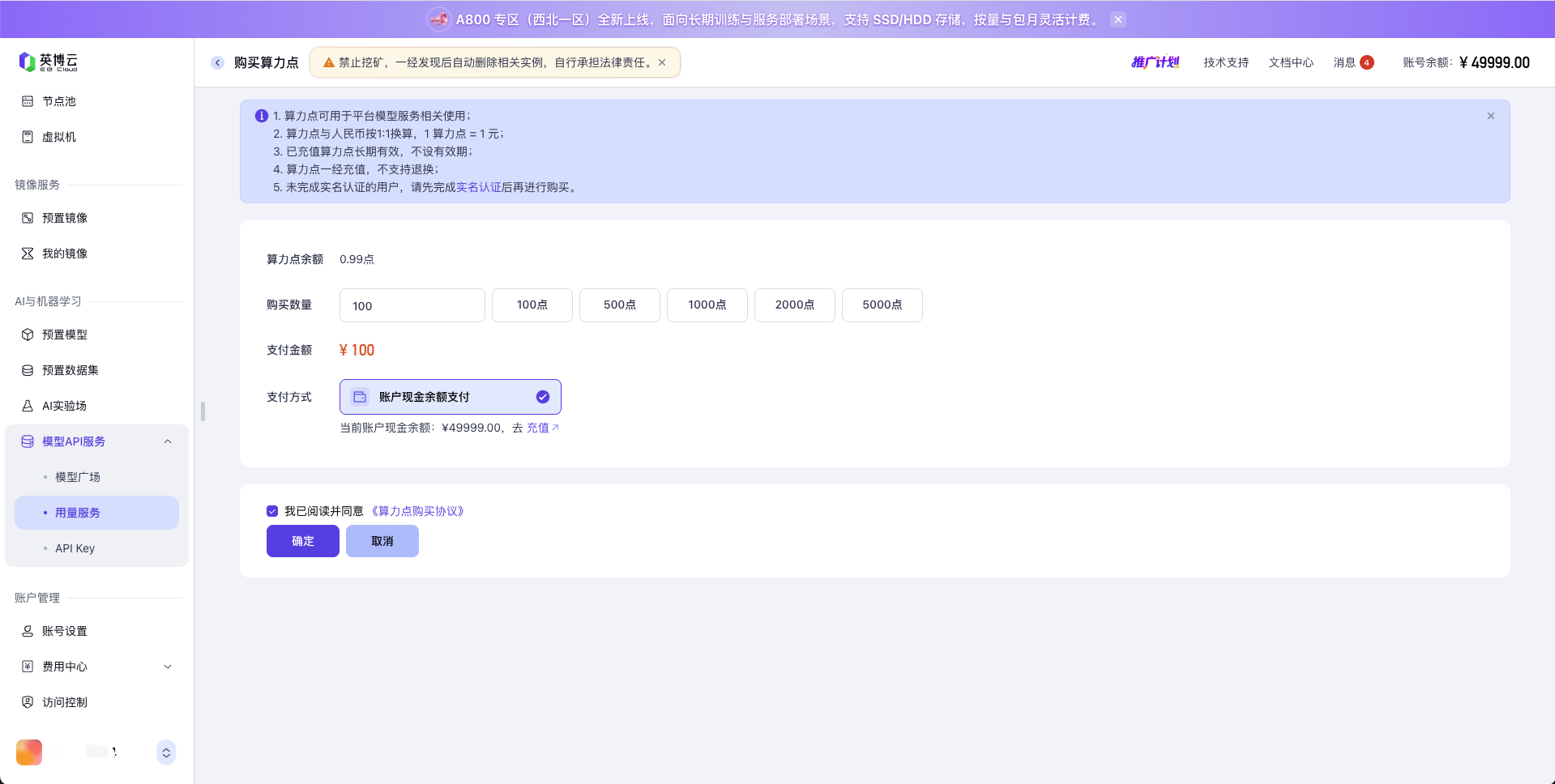Click the 购买数量 input field
This screenshot has width=1555, height=784.
tap(412, 305)
